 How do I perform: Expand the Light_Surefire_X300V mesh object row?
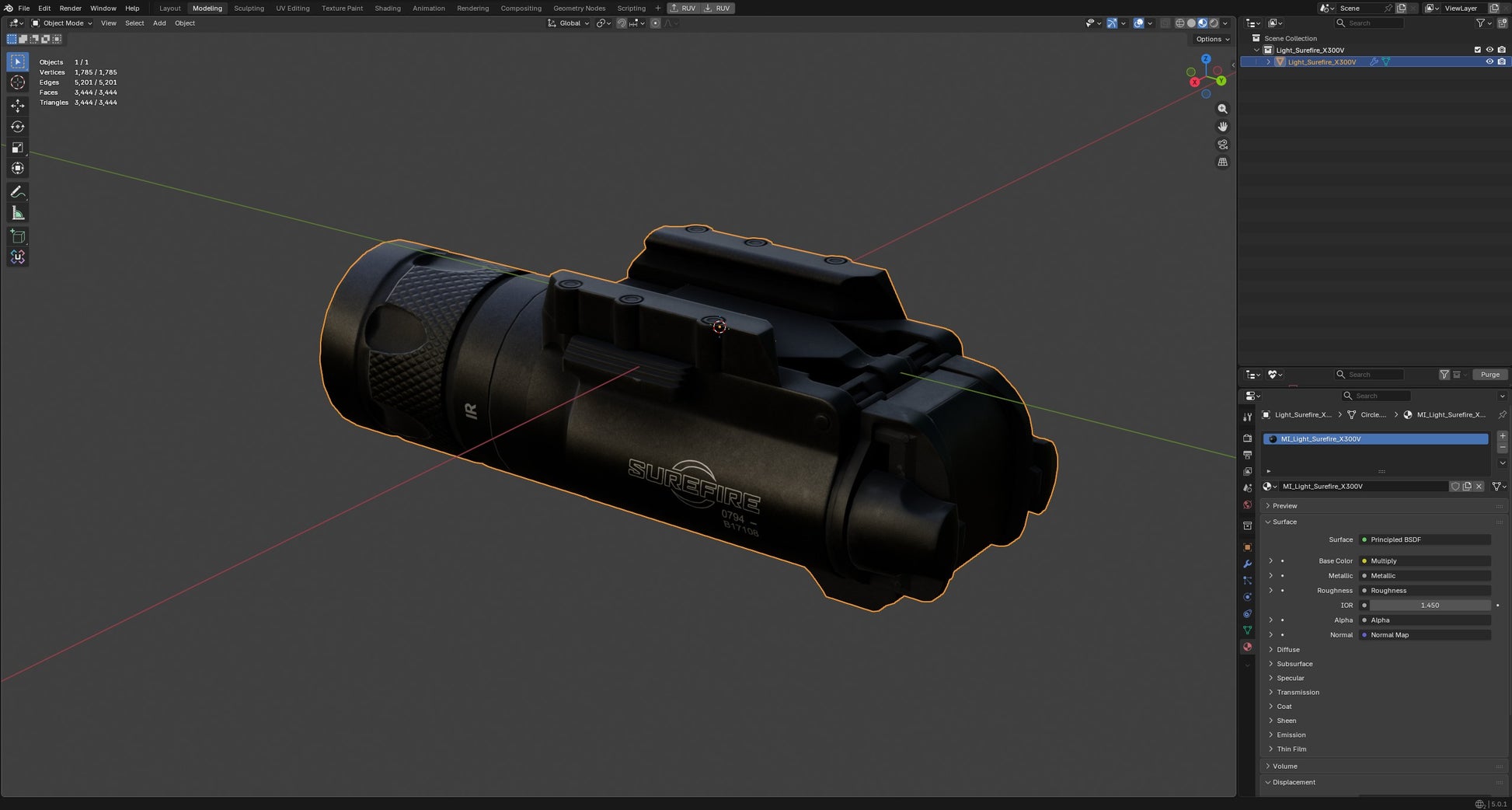(x=1269, y=61)
